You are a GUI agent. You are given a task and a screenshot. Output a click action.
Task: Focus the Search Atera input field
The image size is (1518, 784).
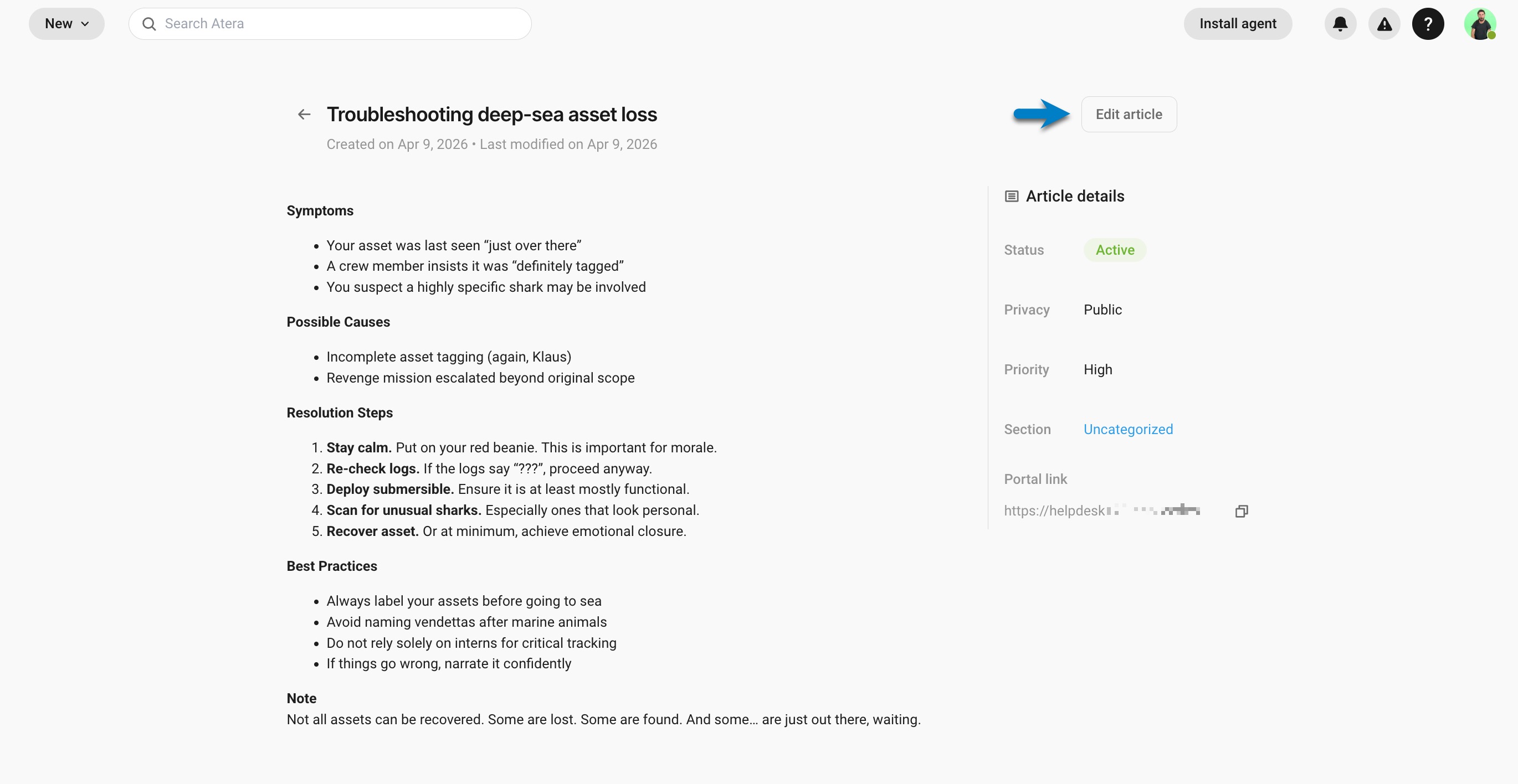[x=330, y=24]
